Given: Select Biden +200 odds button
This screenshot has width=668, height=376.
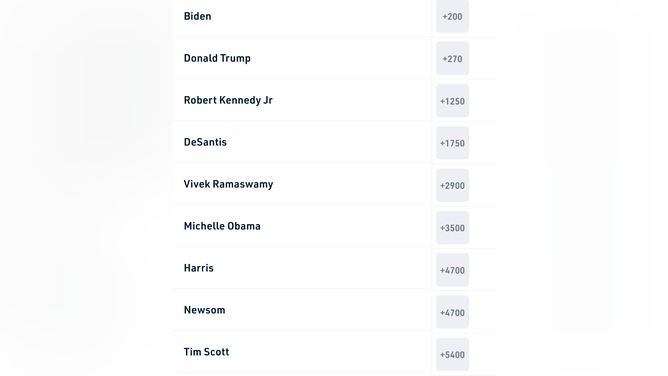Looking at the screenshot, I should coord(452,17).
